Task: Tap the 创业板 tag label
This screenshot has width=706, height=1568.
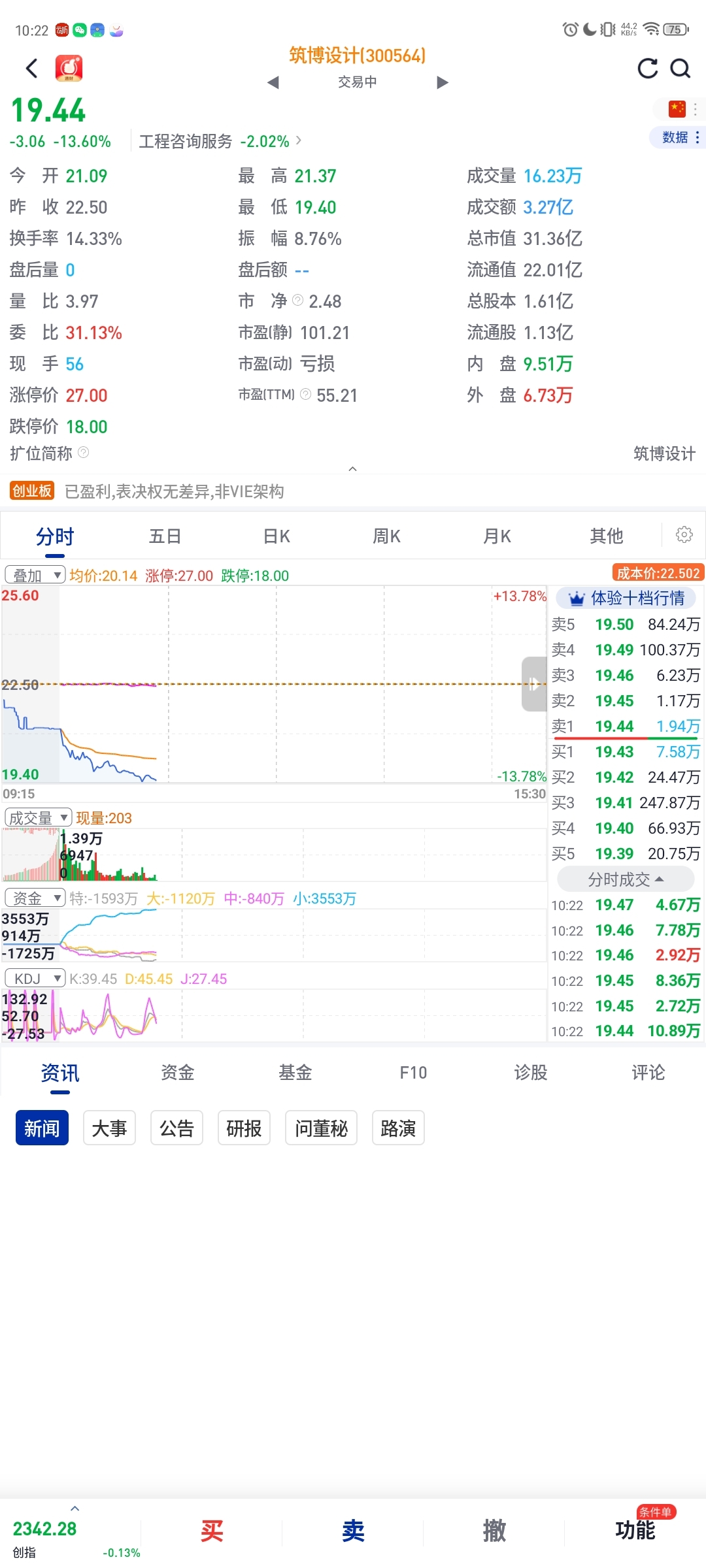Action: click(x=32, y=491)
